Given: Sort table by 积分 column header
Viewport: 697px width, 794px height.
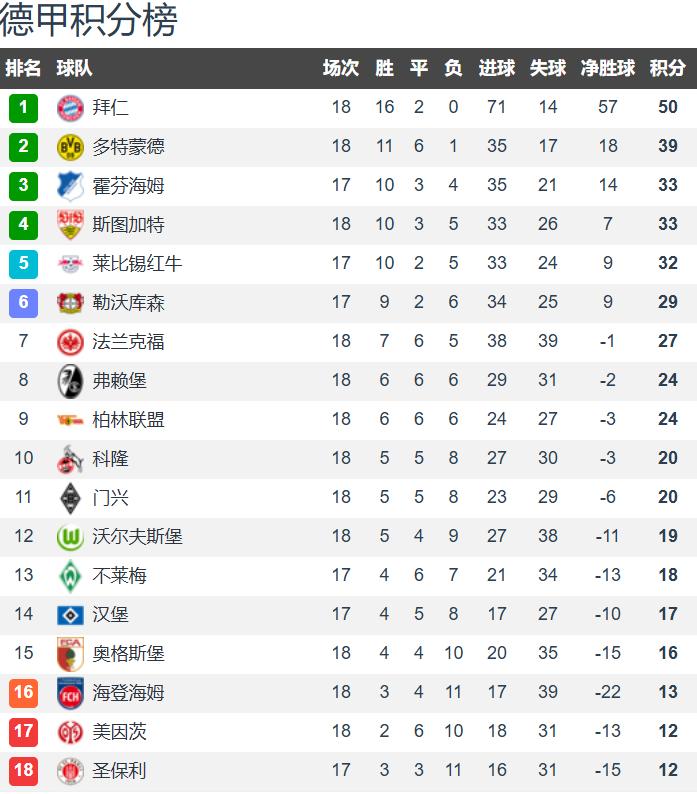Looking at the screenshot, I should (667, 68).
